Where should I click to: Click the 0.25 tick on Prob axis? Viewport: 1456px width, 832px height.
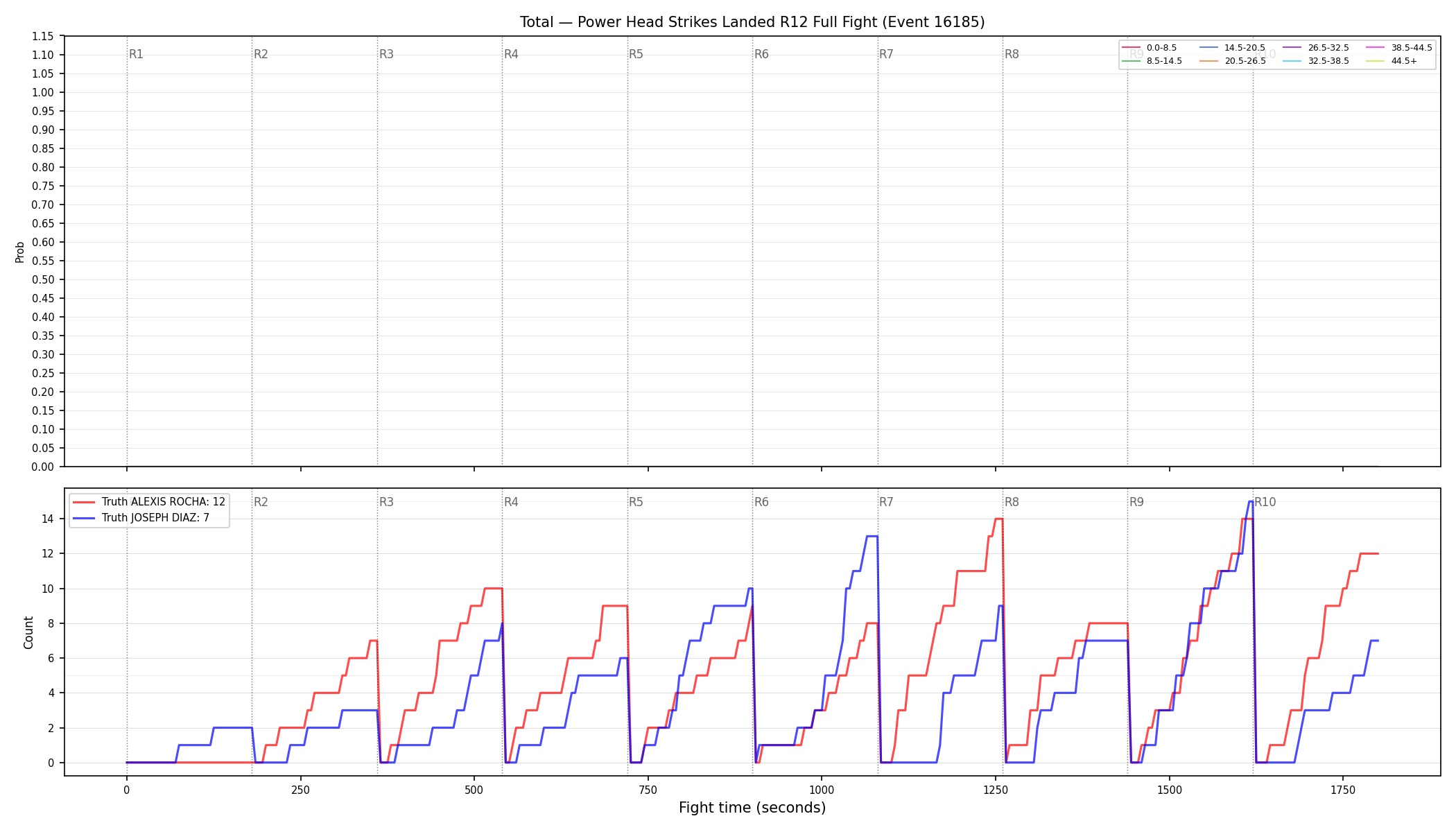43,374
